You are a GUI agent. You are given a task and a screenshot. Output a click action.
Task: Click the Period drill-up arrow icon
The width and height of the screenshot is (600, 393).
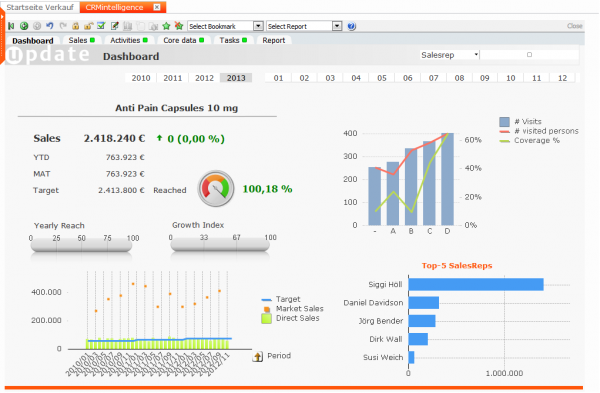258,356
